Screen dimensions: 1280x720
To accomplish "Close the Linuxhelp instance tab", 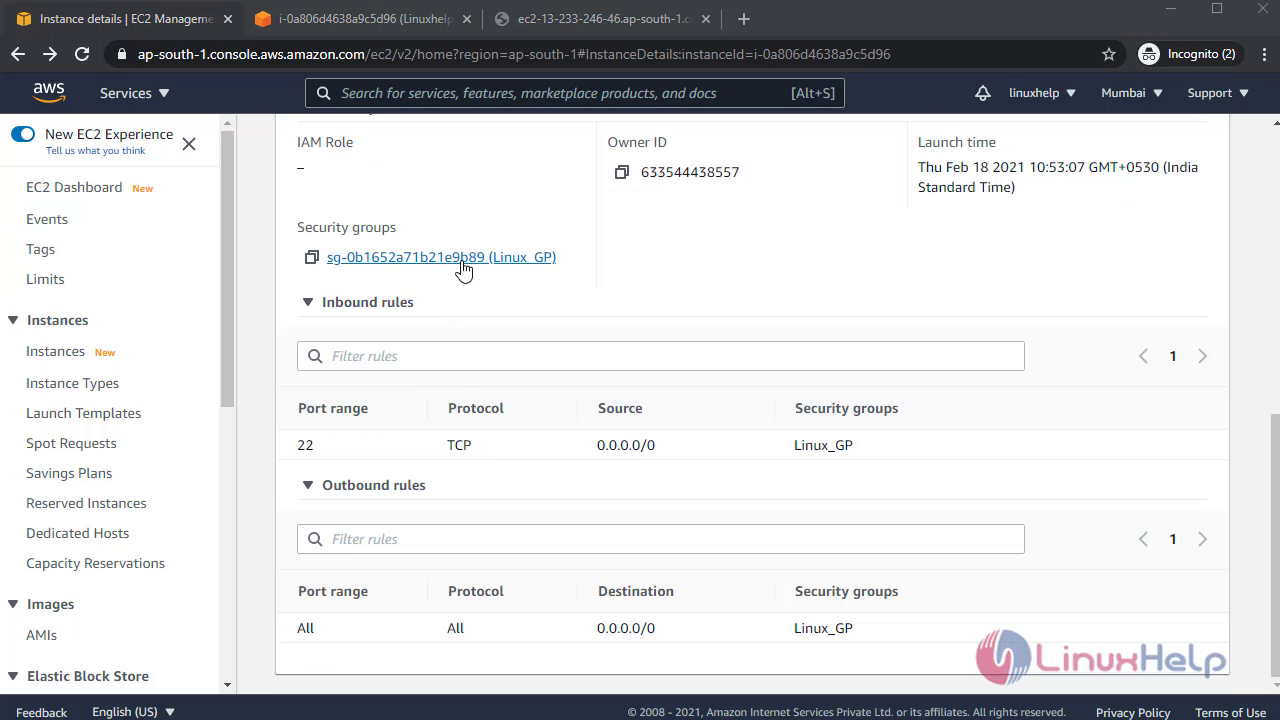I will (x=467, y=19).
